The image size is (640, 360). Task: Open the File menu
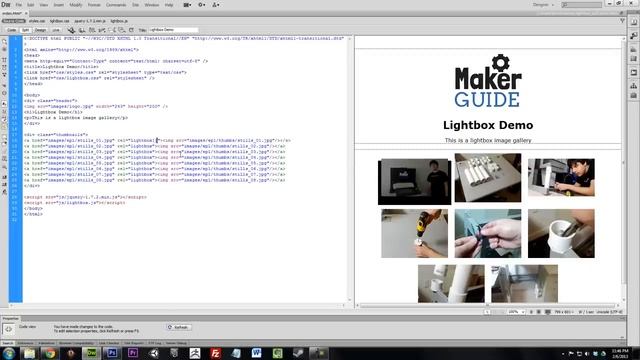coord(19,5)
